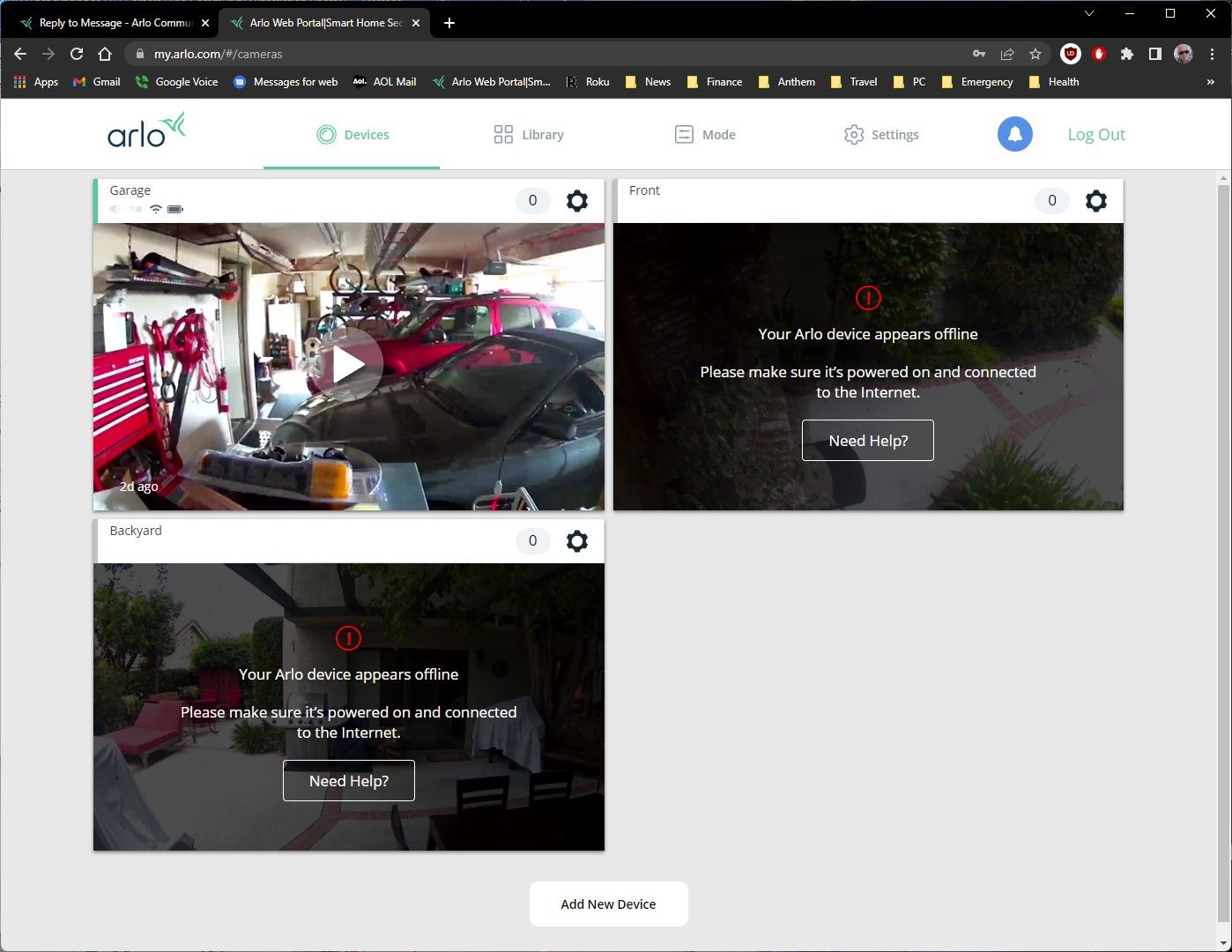Open the Extensions puzzle menu
Viewport: 1232px width, 952px height.
point(1127,54)
